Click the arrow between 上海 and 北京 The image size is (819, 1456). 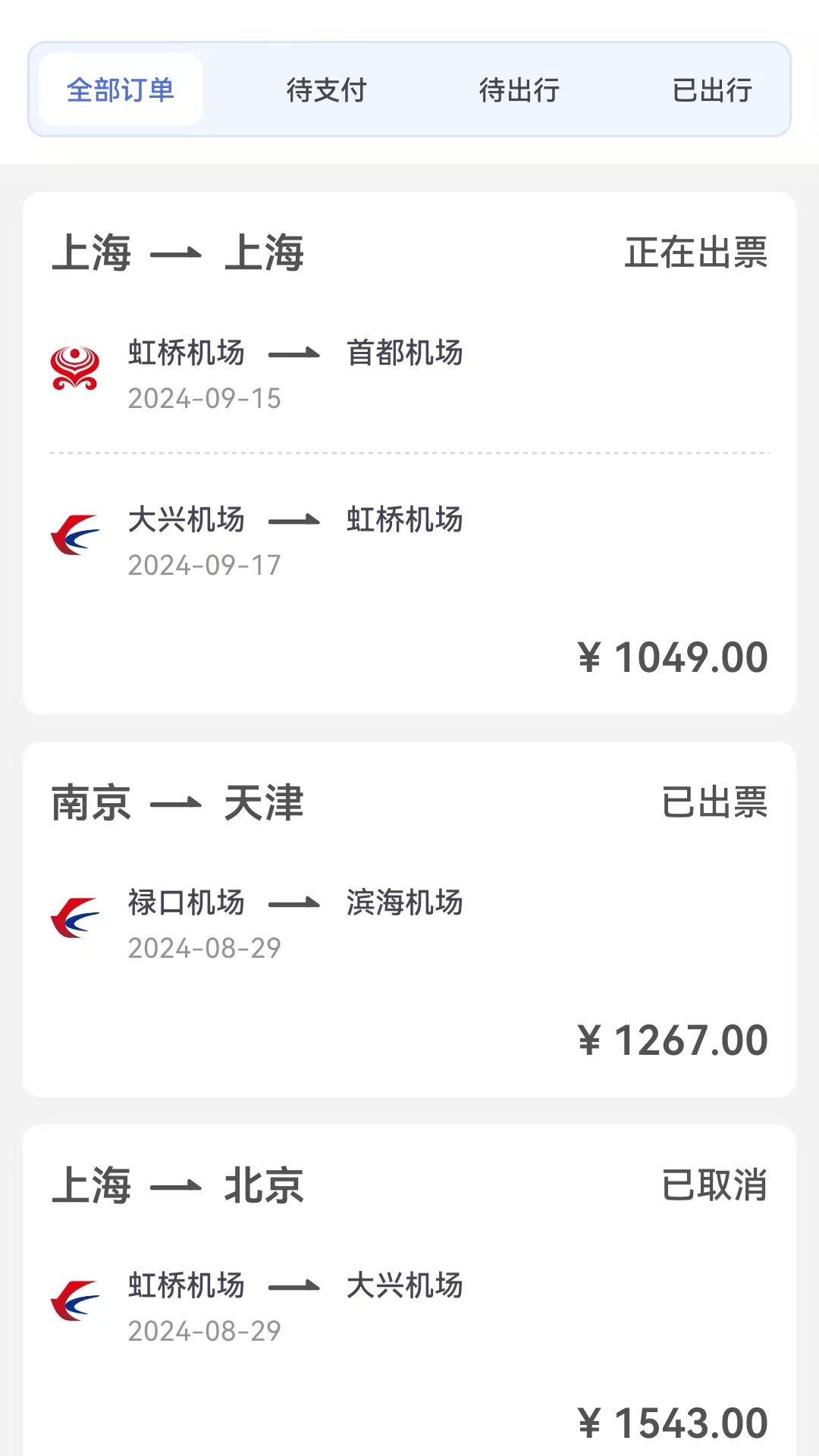(176, 1187)
